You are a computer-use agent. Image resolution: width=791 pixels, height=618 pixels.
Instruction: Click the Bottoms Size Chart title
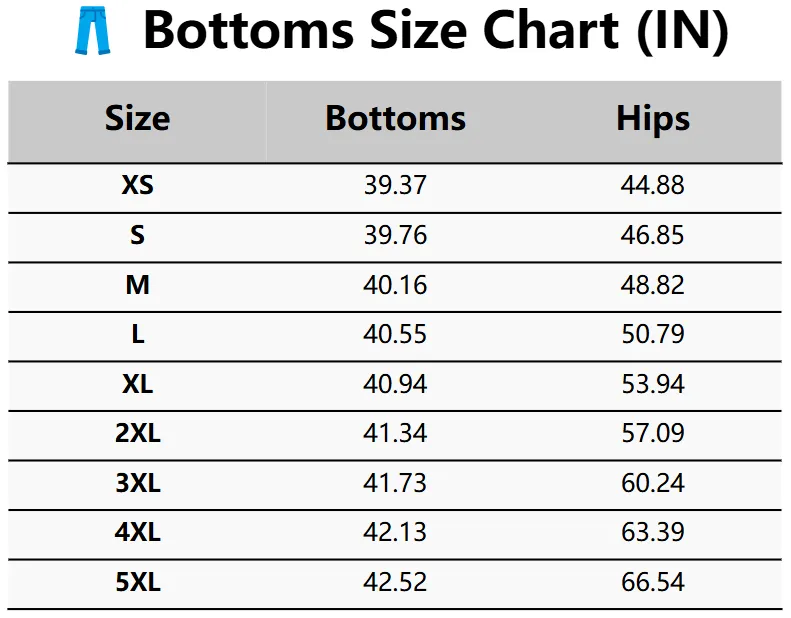pos(435,32)
